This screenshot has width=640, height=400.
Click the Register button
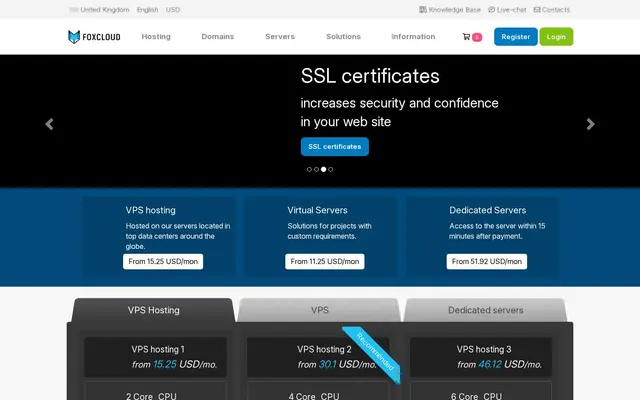click(x=516, y=37)
